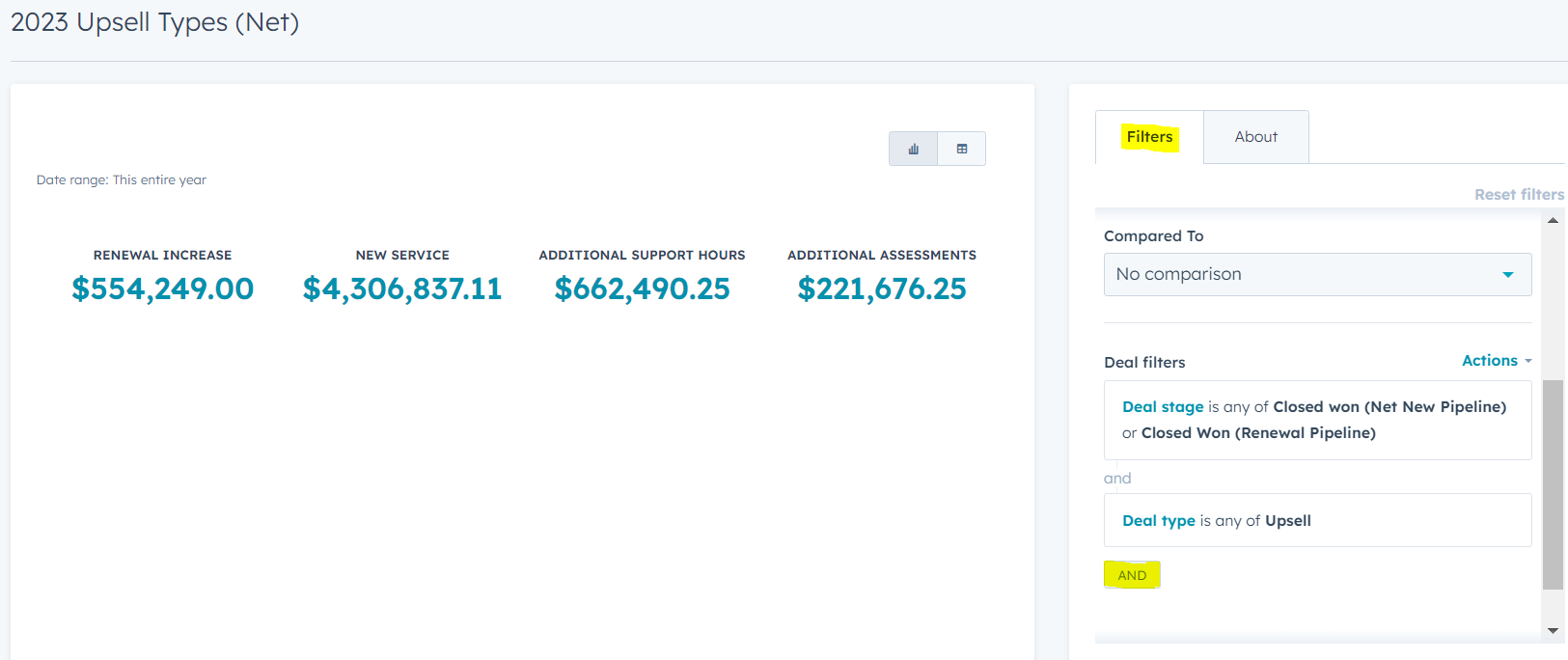Click the filters panel scrollbar thumb
The height and width of the screenshot is (660, 1568).
click(x=1553, y=482)
